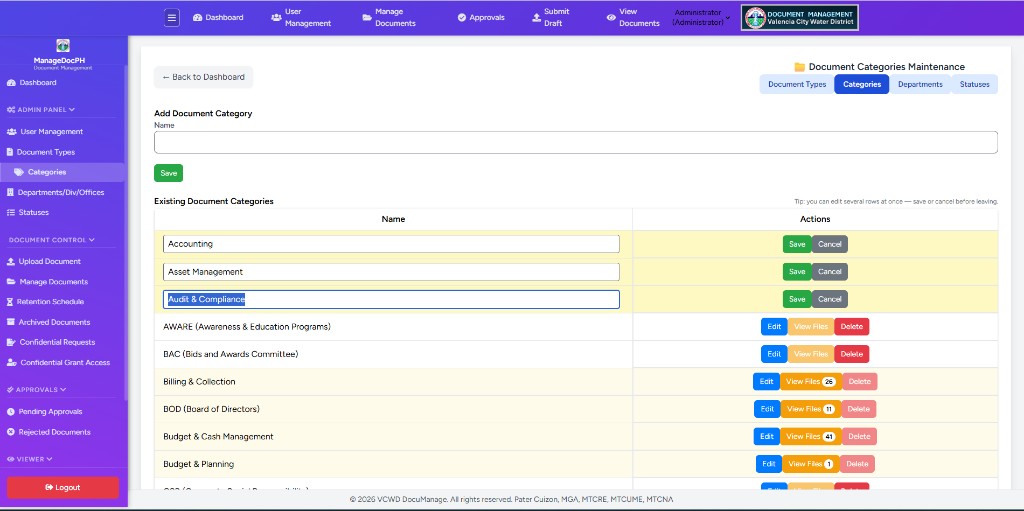Click the folder icon beside Document Categories Maintenance
The height and width of the screenshot is (511, 1024).
[x=799, y=67]
